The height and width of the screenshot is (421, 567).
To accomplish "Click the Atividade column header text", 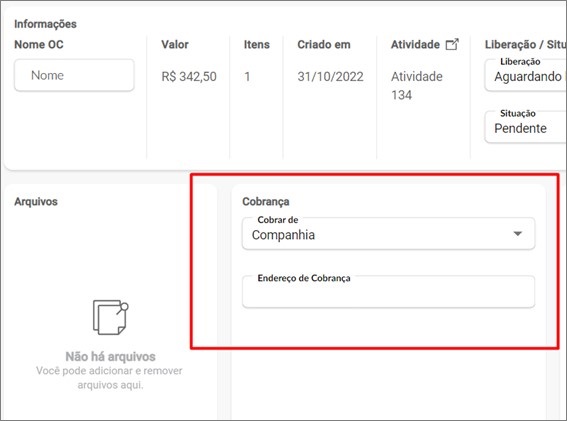I will [415, 44].
